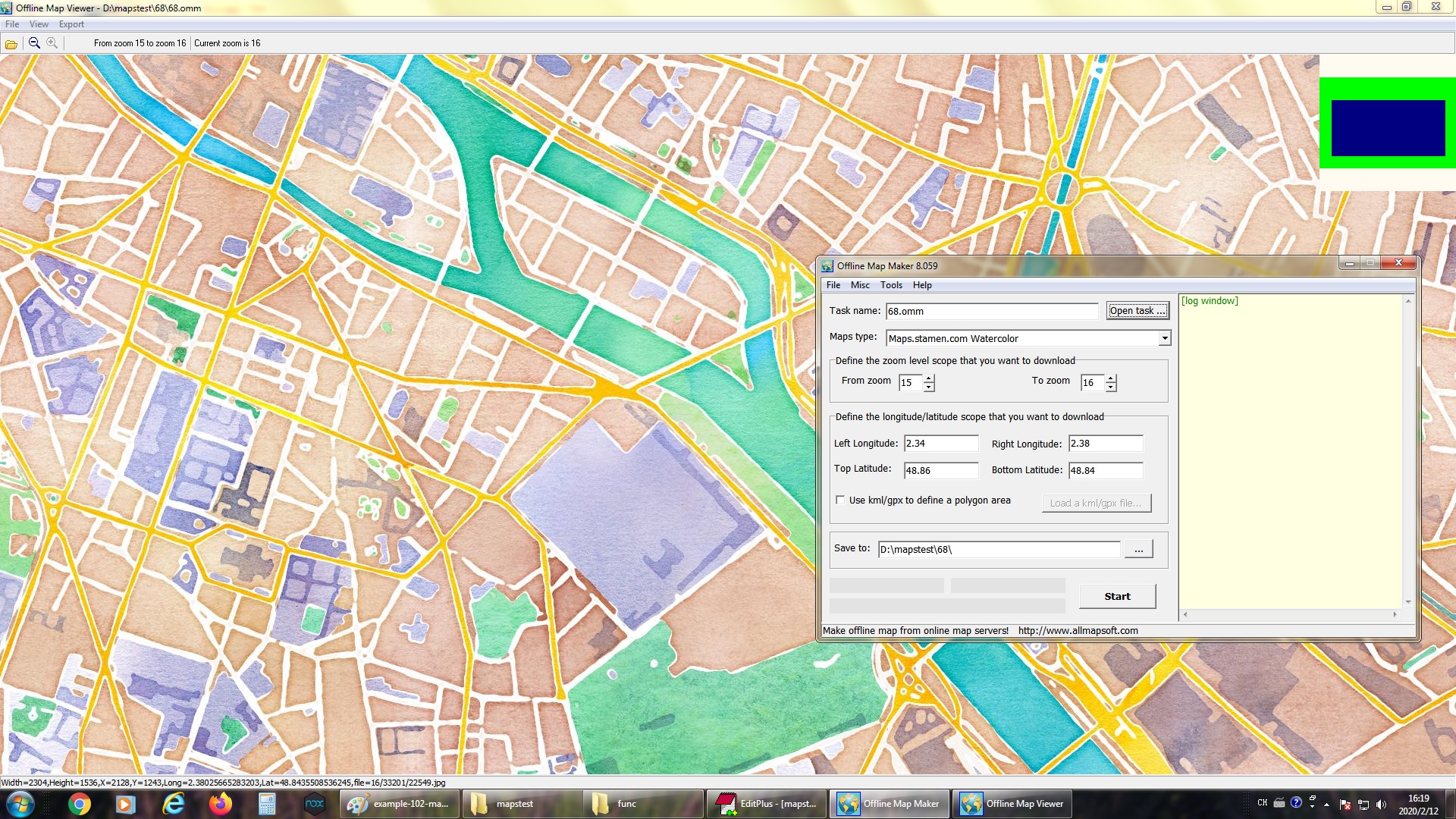The height and width of the screenshot is (819, 1456).
Task: Click the coordinates status bar in viewer
Action: point(223,783)
